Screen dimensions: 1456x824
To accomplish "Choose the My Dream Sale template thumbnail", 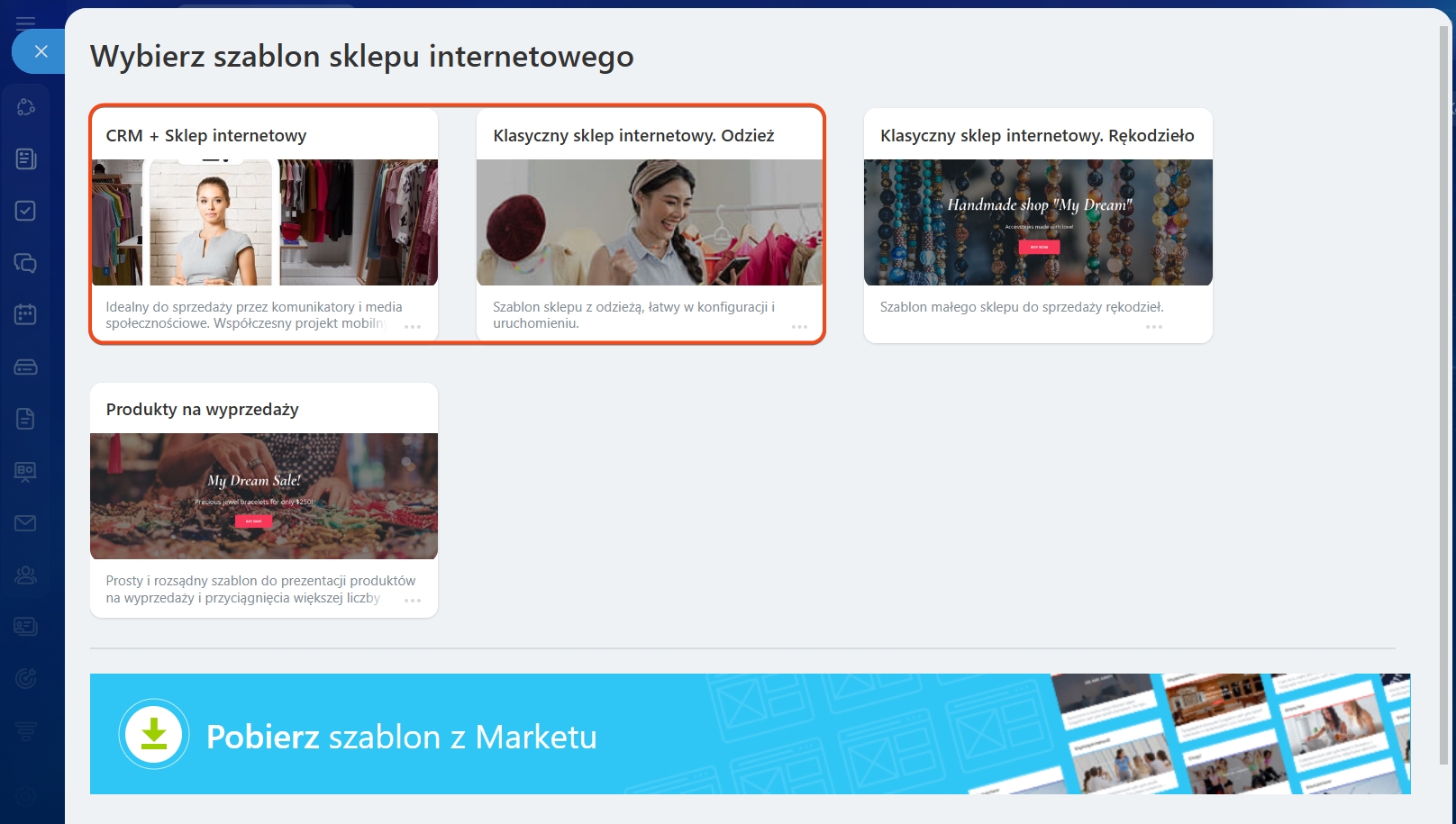I will click(x=264, y=496).
